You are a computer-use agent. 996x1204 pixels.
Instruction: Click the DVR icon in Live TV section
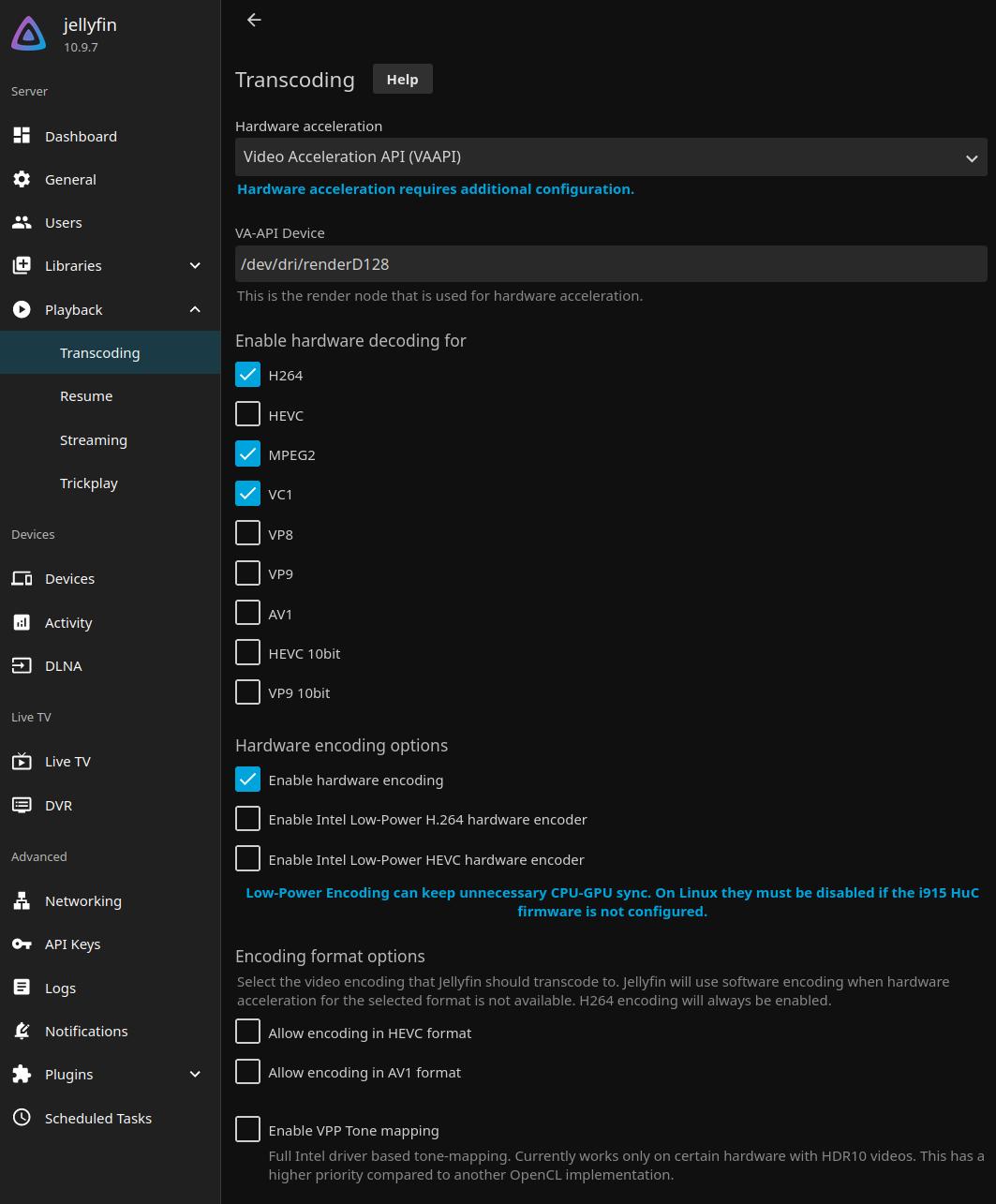tap(22, 805)
